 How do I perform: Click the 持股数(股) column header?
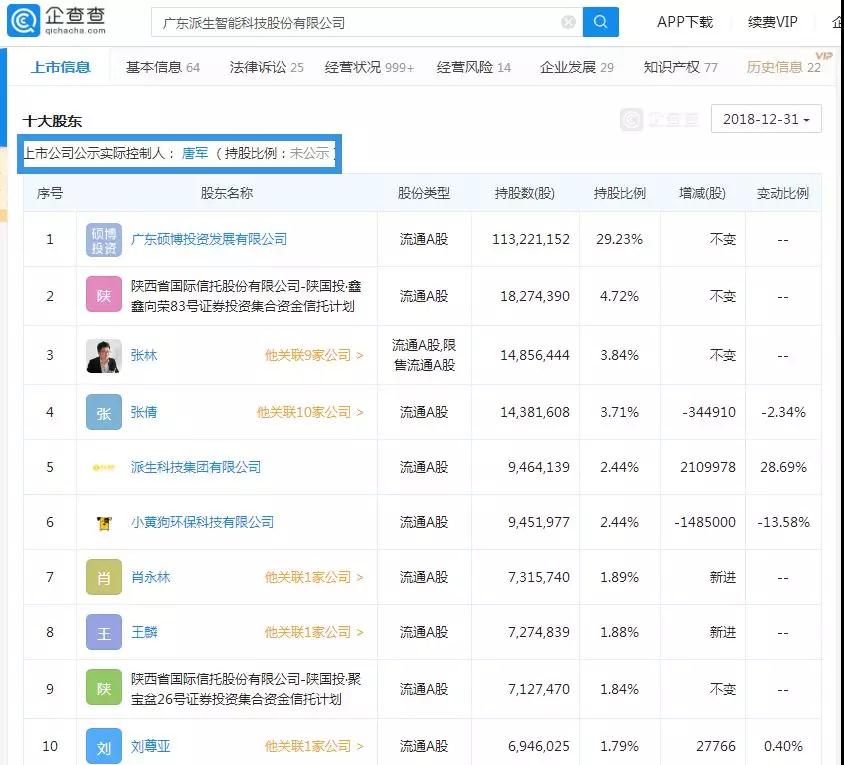point(525,193)
